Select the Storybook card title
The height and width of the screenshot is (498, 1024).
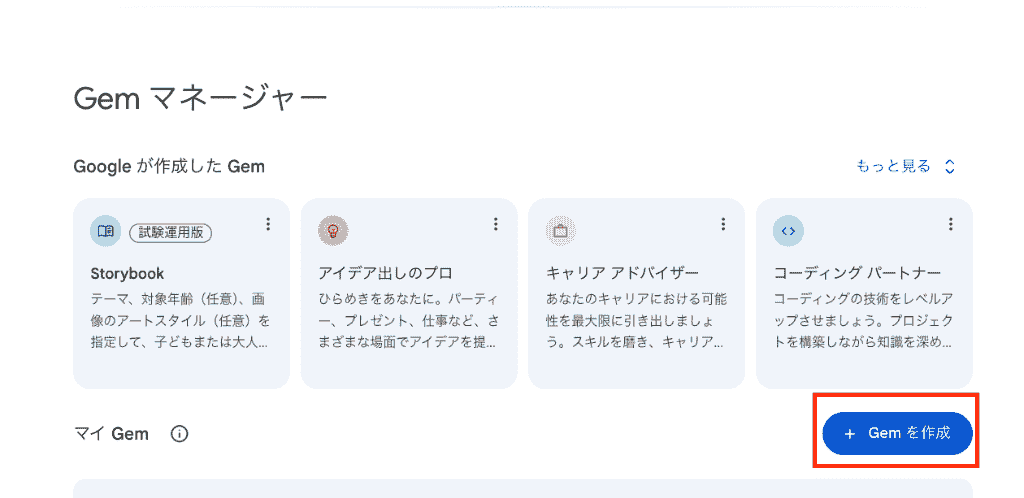tap(127, 273)
